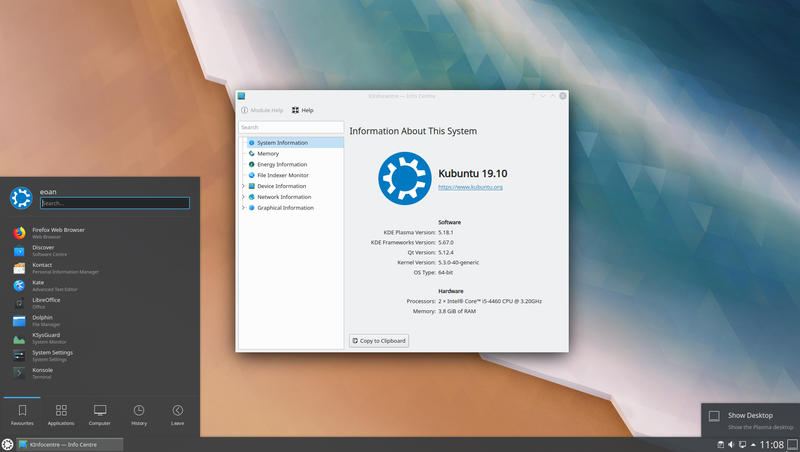The image size is (800, 452).
Task: Click the Copy to Clipboard button
Action: click(x=379, y=341)
